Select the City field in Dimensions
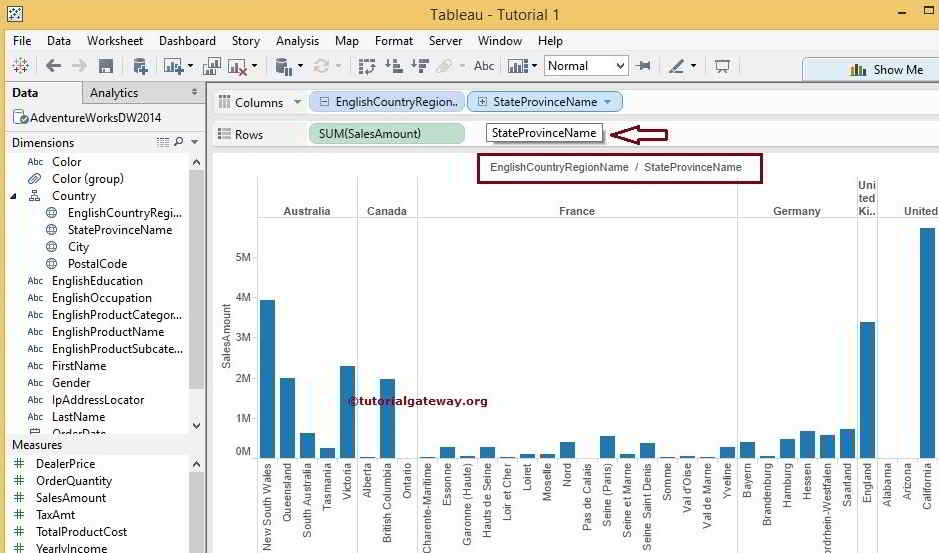 click(78, 247)
